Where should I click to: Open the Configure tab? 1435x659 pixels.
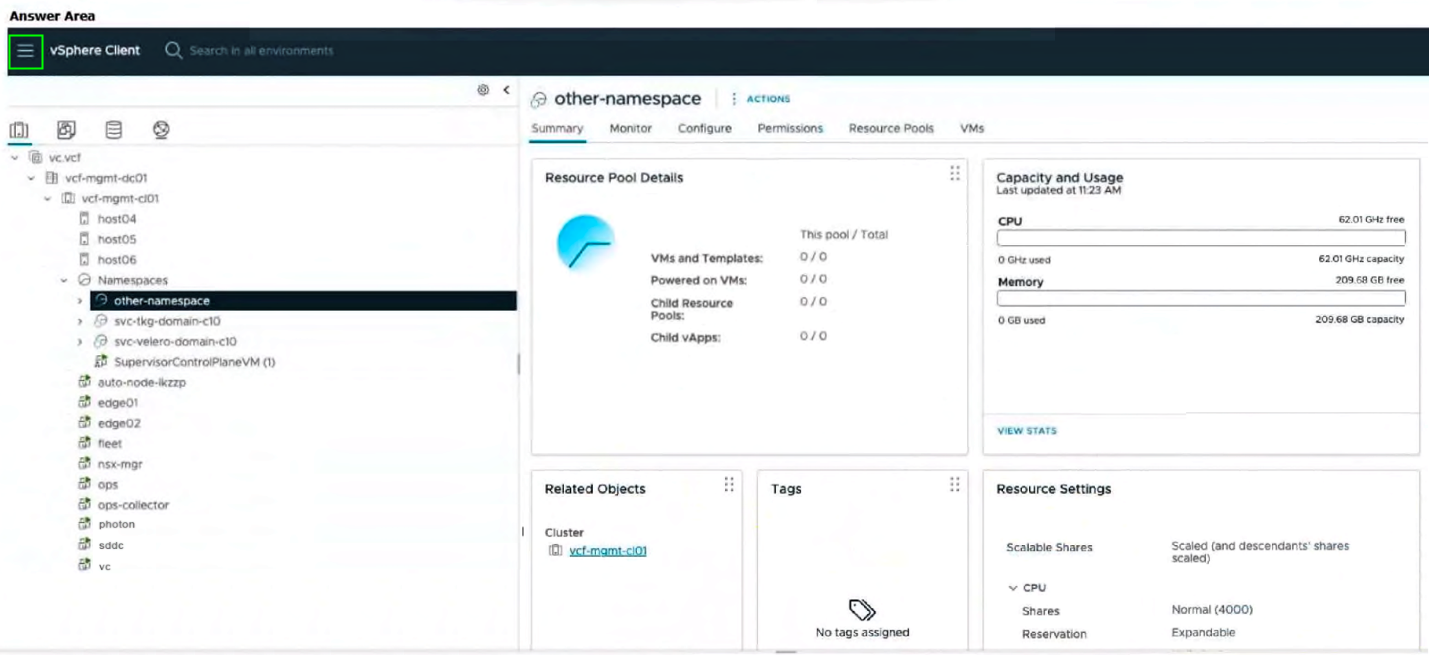705,129
